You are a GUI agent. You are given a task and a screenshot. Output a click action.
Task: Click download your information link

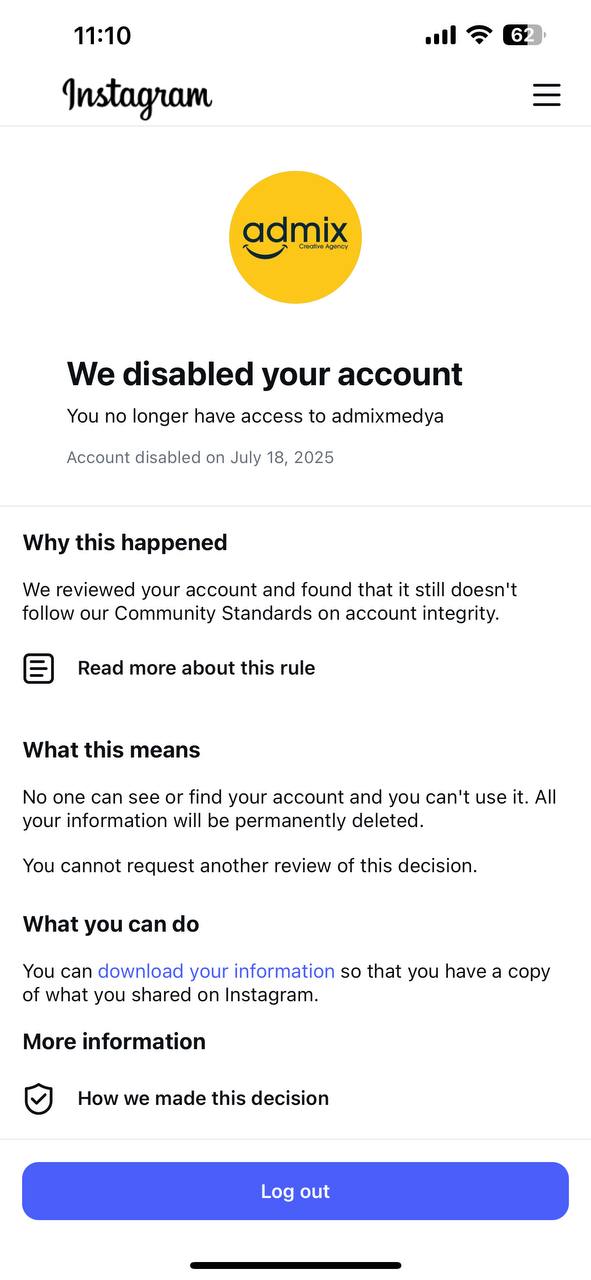click(x=216, y=971)
